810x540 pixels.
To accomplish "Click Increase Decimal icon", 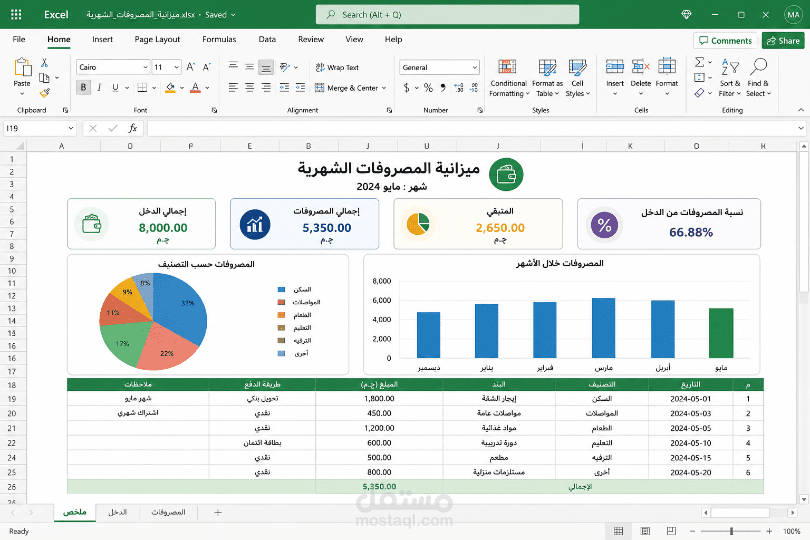I will [x=458, y=88].
